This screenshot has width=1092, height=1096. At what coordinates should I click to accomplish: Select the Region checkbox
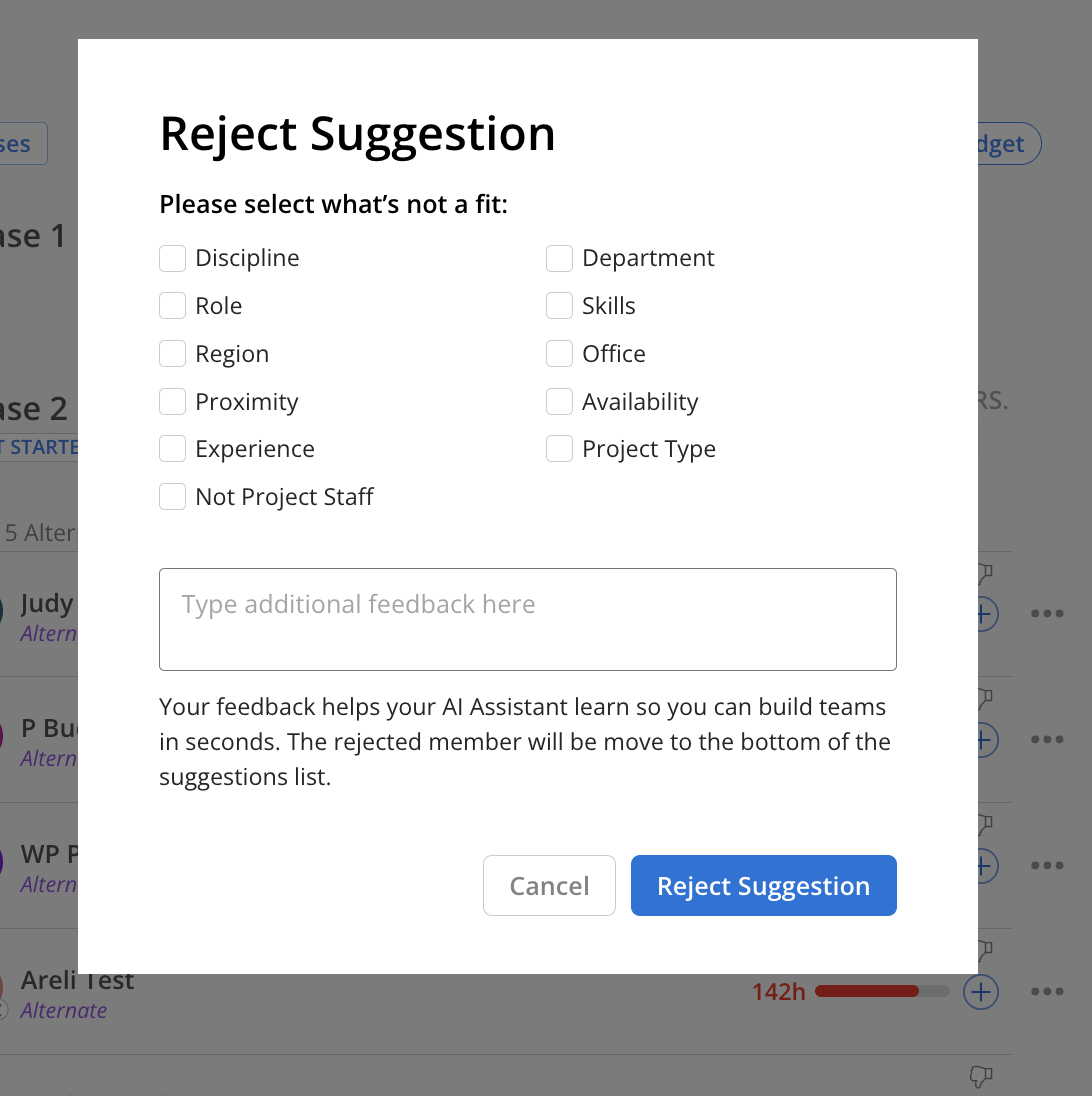[172, 354]
